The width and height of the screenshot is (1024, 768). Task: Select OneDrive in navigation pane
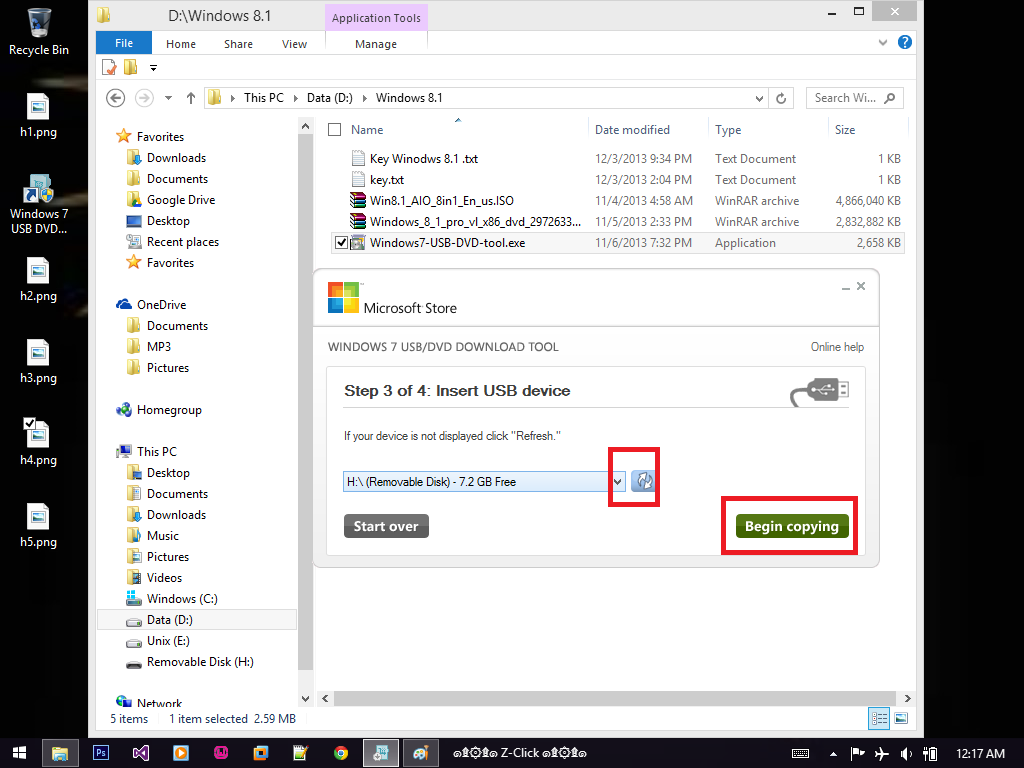[x=161, y=305]
